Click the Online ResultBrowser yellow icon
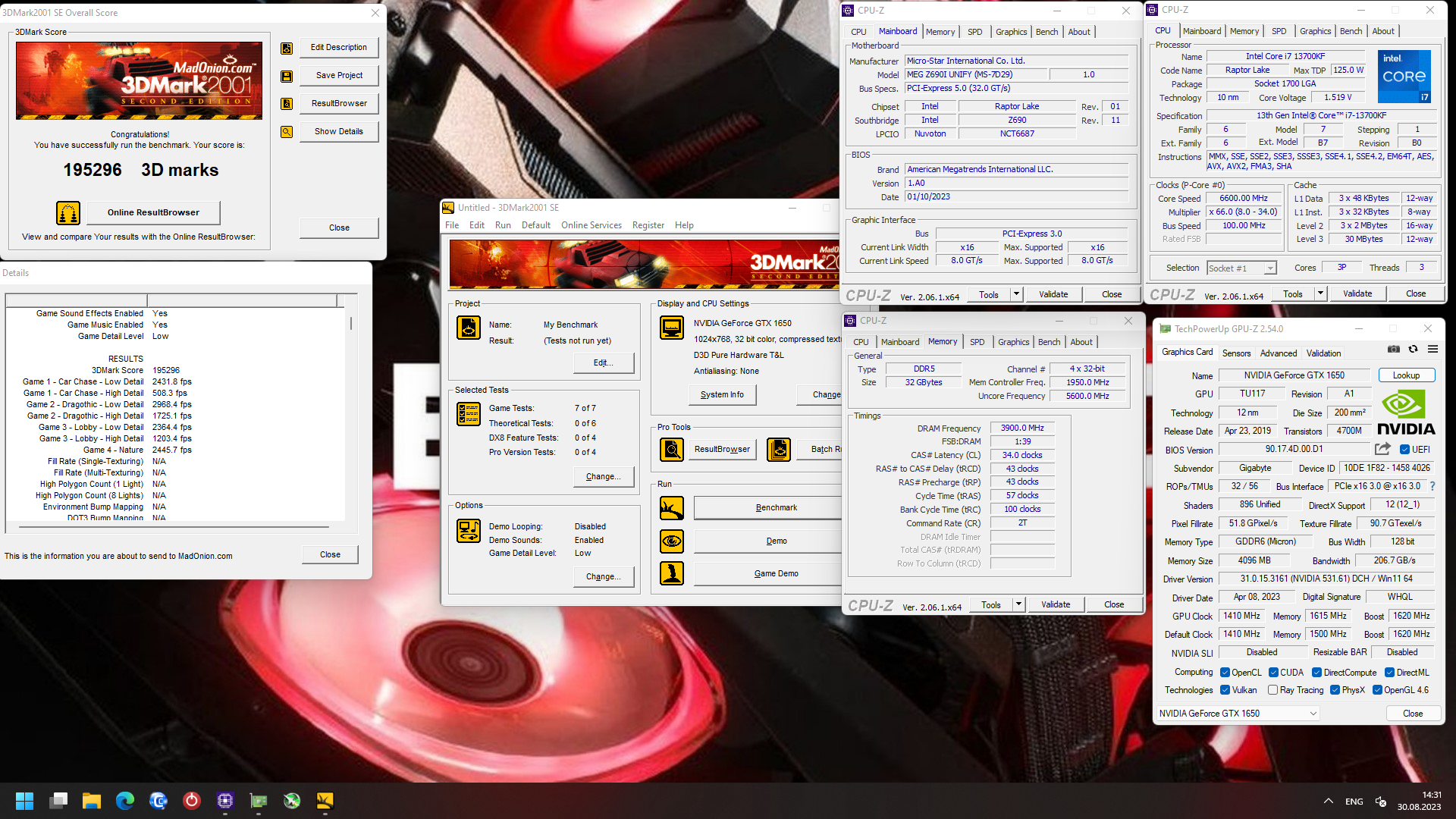The image size is (1456, 819). 68,213
